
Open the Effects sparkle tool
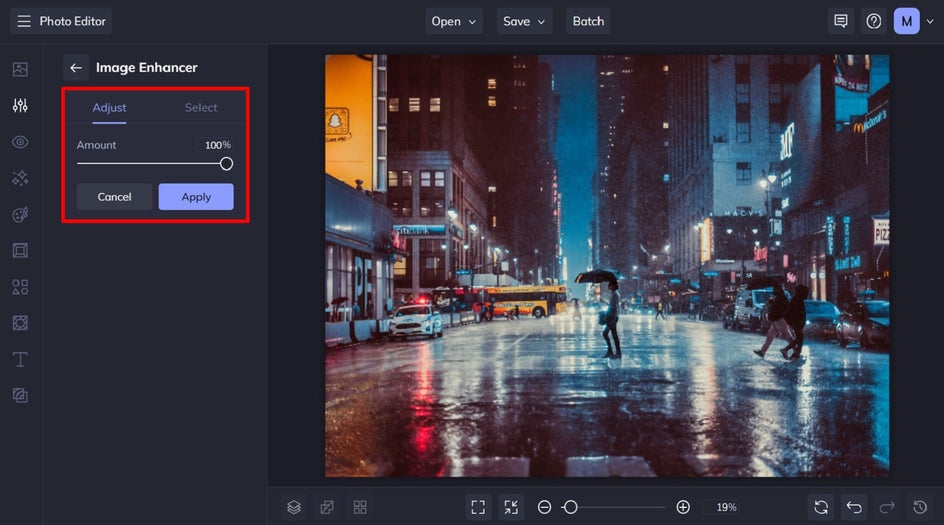point(20,178)
